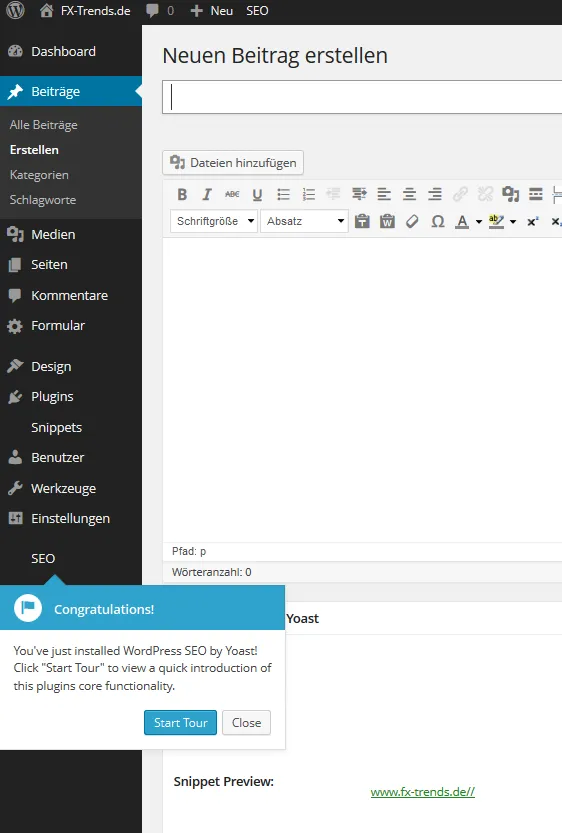The width and height of the screenshot is (562, 833).
Task: Insert a bulleted list
Action: tap(283, 194)
